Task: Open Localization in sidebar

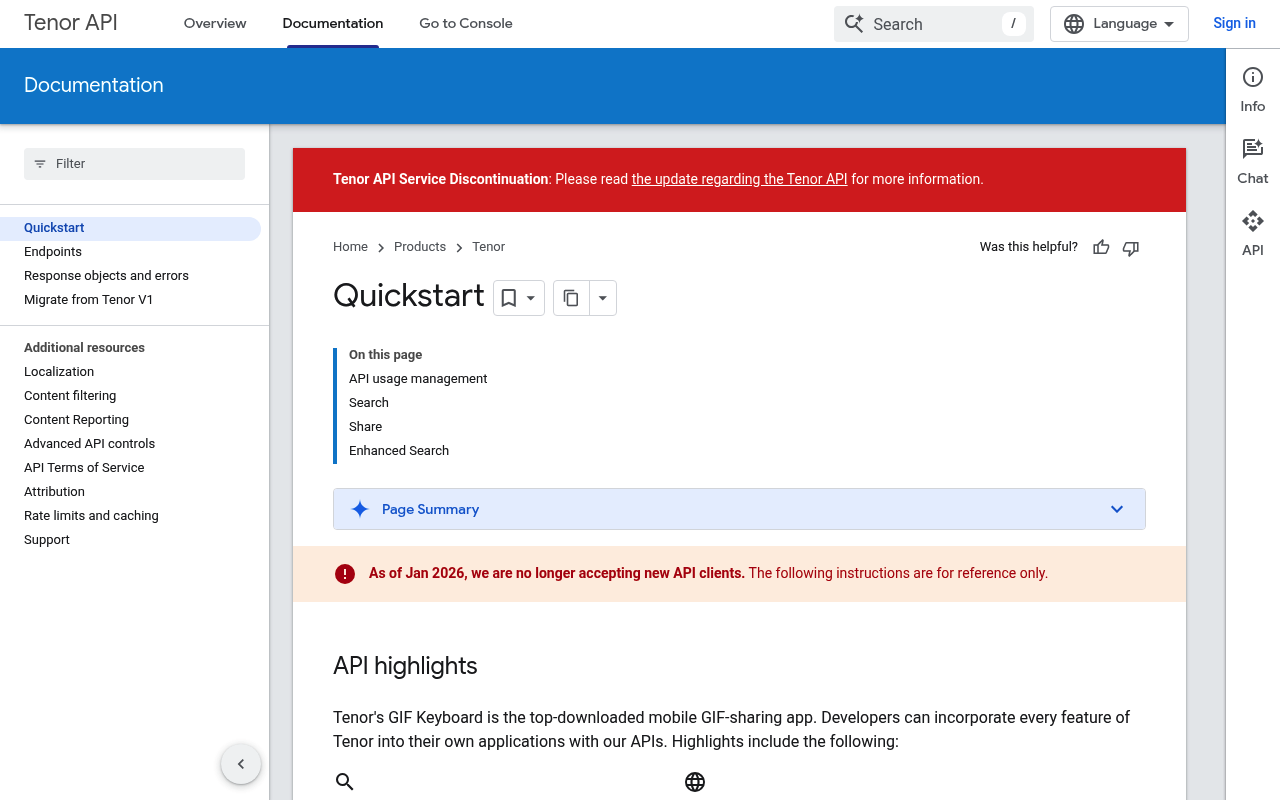Action: [59, 372]
